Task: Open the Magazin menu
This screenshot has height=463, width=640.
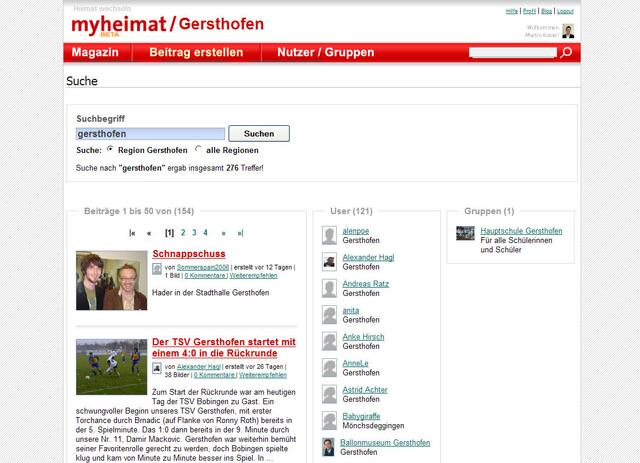Action: pos(95,52)
